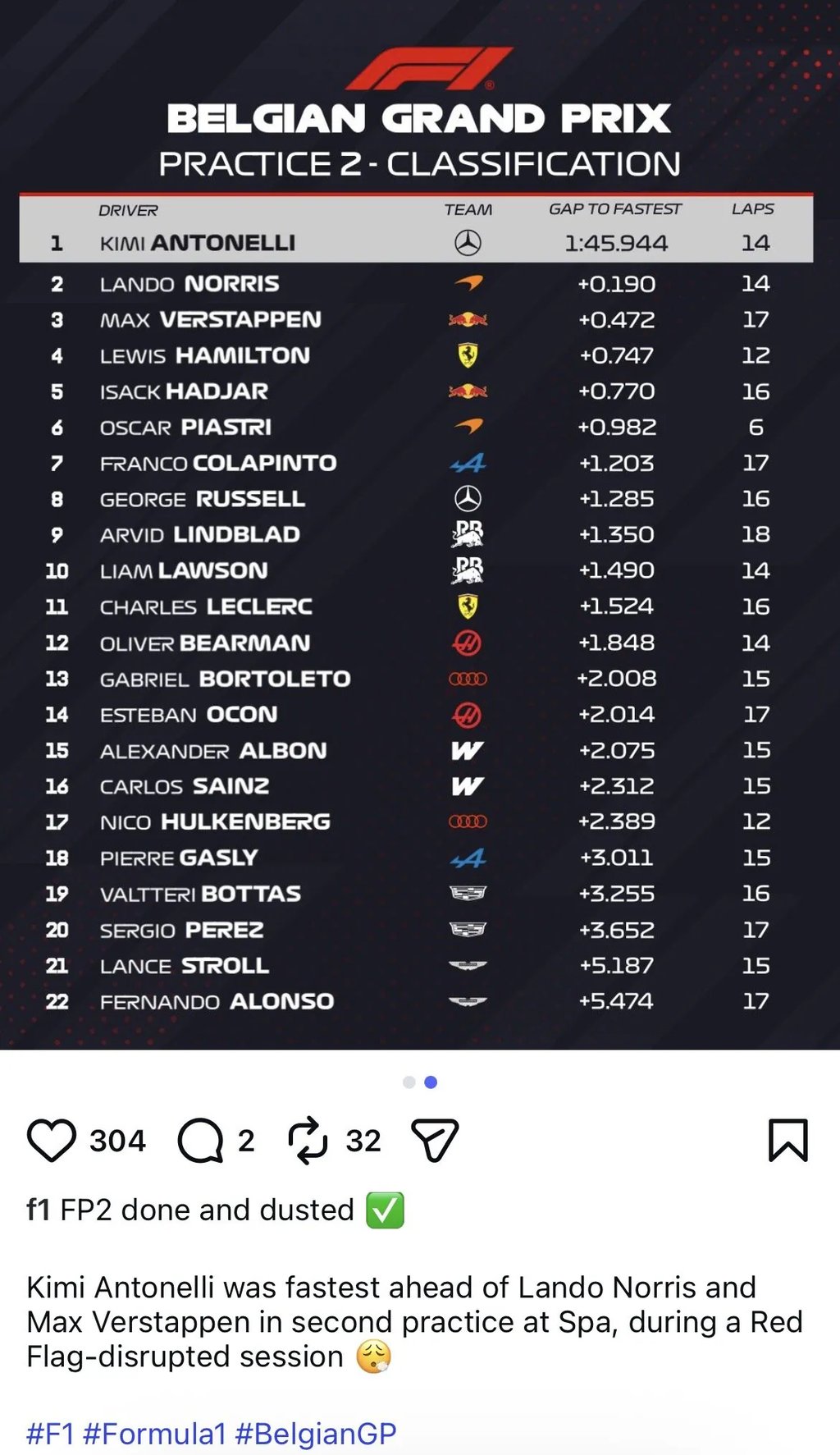
Task: Open the #Formula1 hashtag
Action: tap(154, 1434)
